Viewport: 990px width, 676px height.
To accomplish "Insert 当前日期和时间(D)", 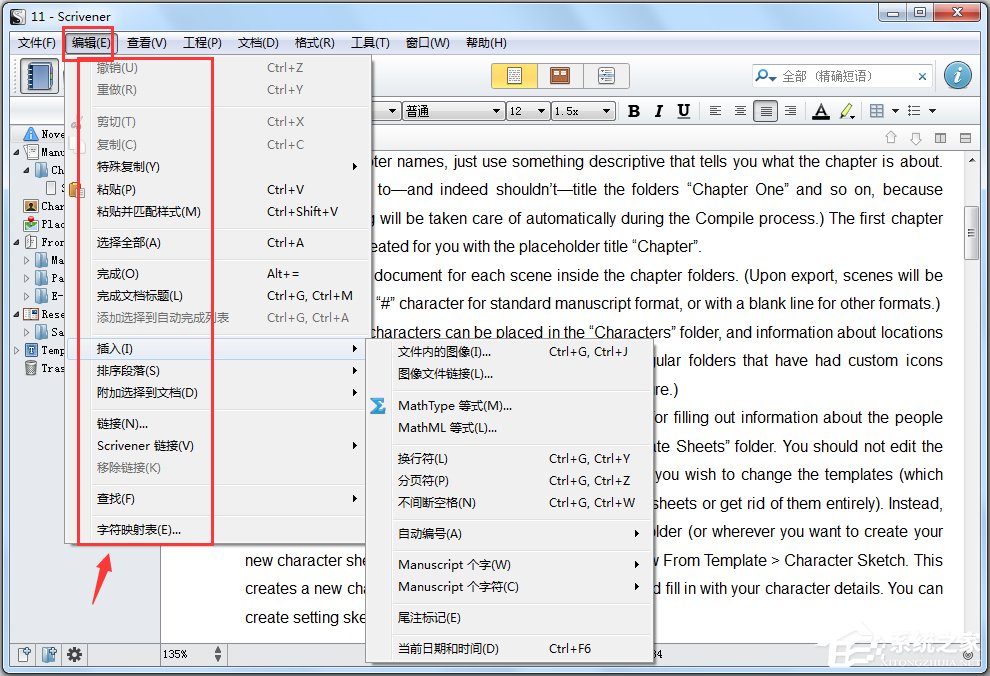I will tap(510, 648).
